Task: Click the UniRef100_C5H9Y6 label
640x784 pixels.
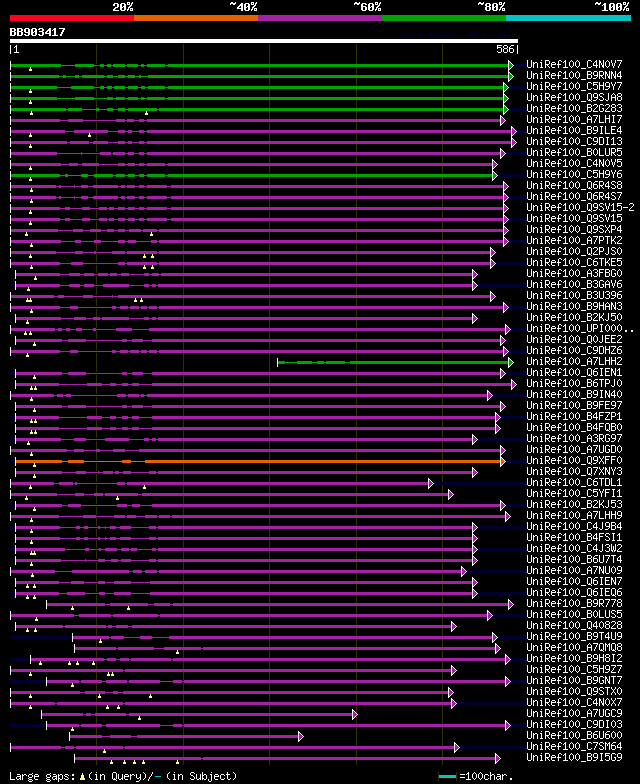Action: [574, 174]
